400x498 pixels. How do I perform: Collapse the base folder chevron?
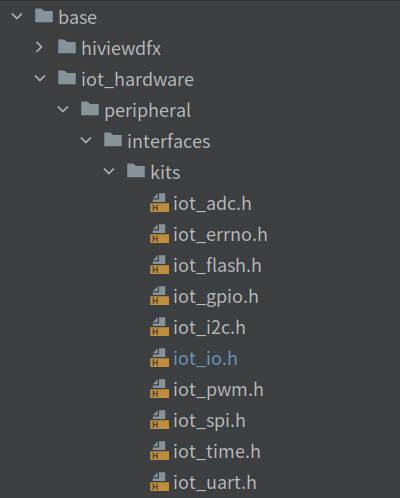pos(17,16)
